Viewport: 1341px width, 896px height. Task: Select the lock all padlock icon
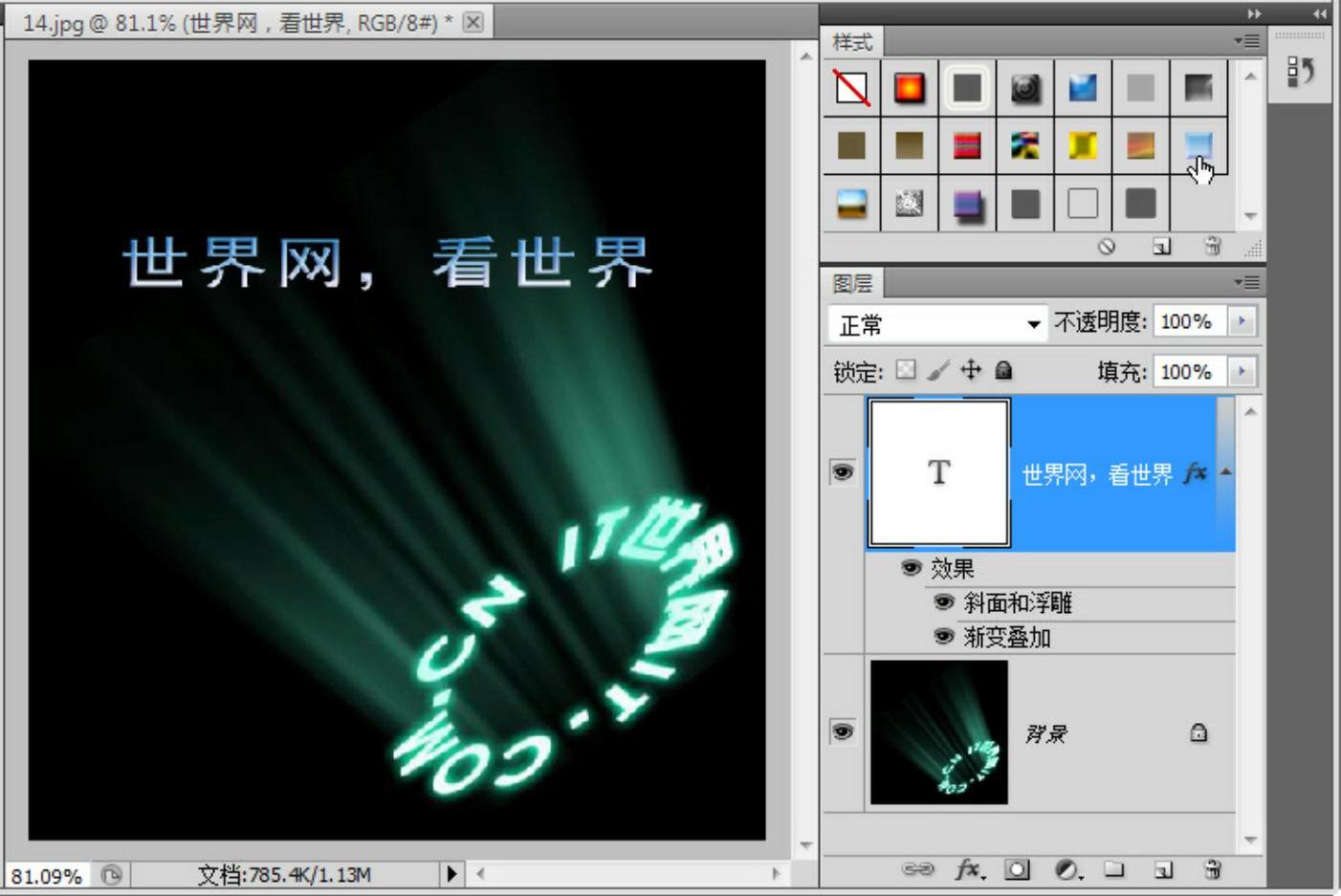point(1003,370)
